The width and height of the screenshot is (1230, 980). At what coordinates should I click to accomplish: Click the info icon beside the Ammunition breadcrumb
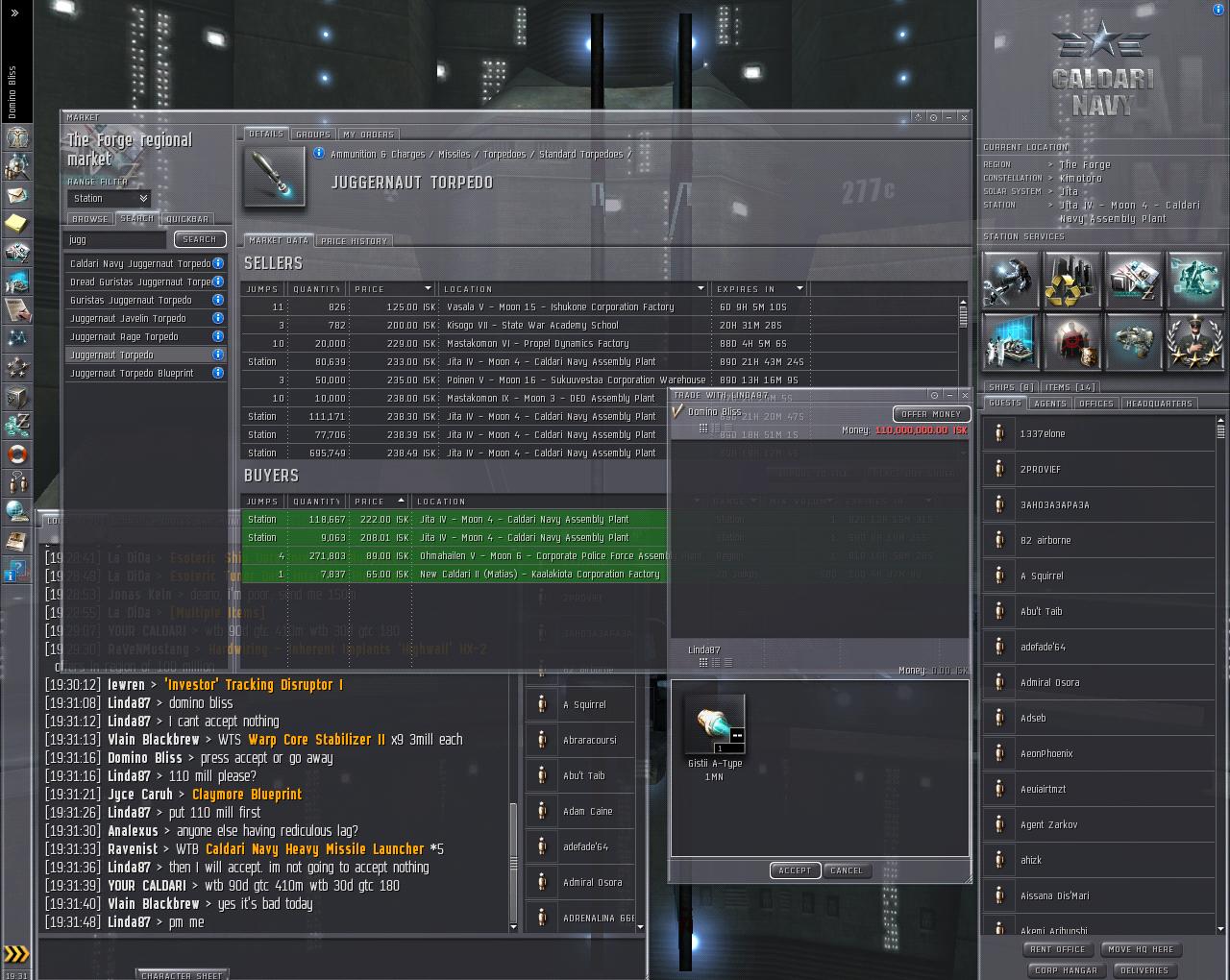click(x=319, y=154)
